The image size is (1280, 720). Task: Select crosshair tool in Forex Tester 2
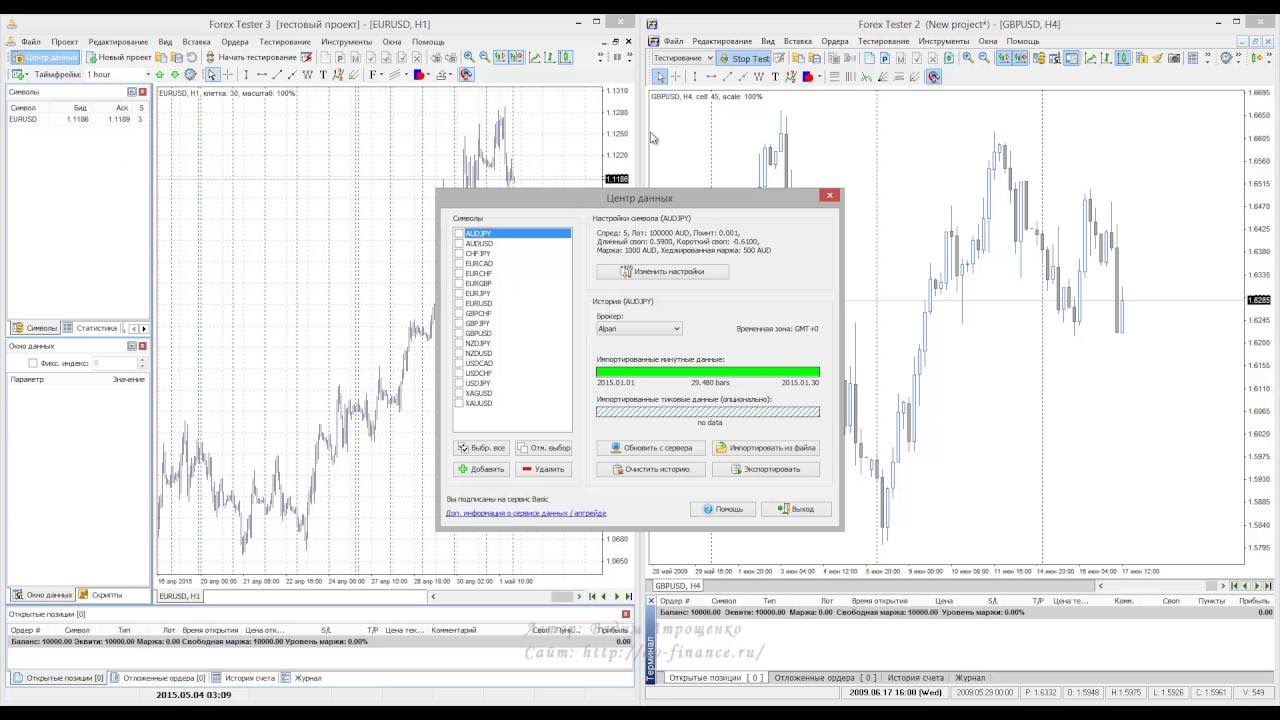pyautogui.click(x=675, y=76)
